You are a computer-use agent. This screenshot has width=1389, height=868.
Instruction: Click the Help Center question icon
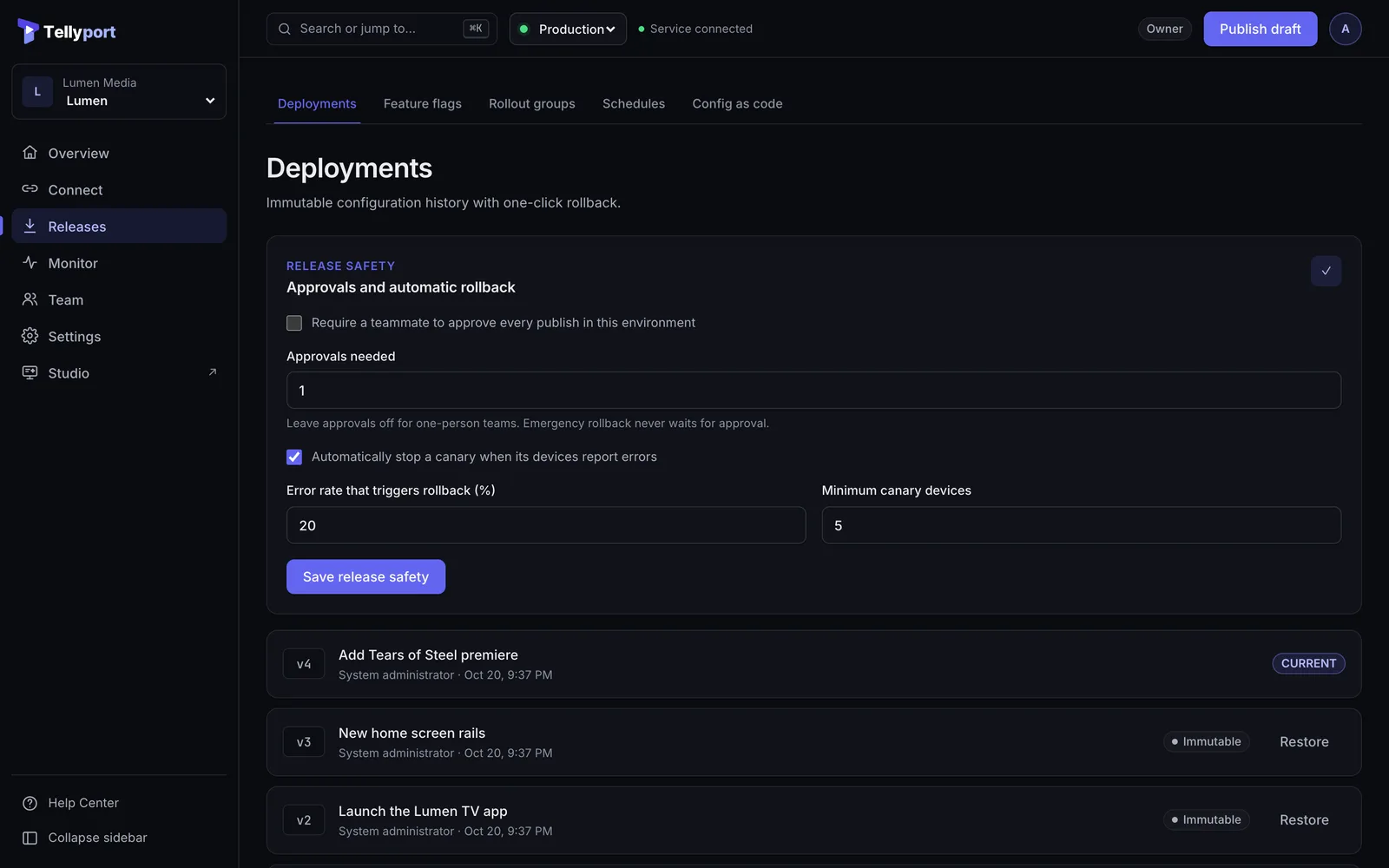[x=30, y=803]
